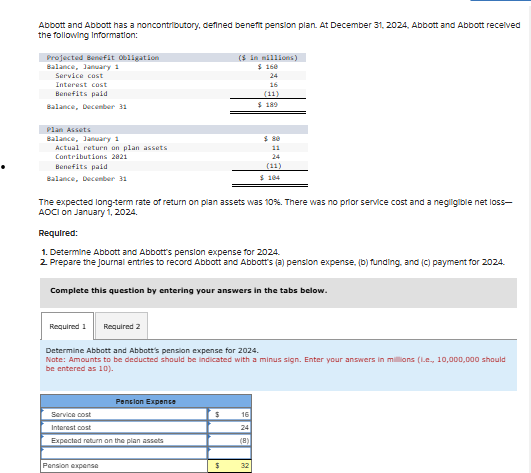
Task: Click the 'Plan Assets' table heading
Action: pos(68,130)
